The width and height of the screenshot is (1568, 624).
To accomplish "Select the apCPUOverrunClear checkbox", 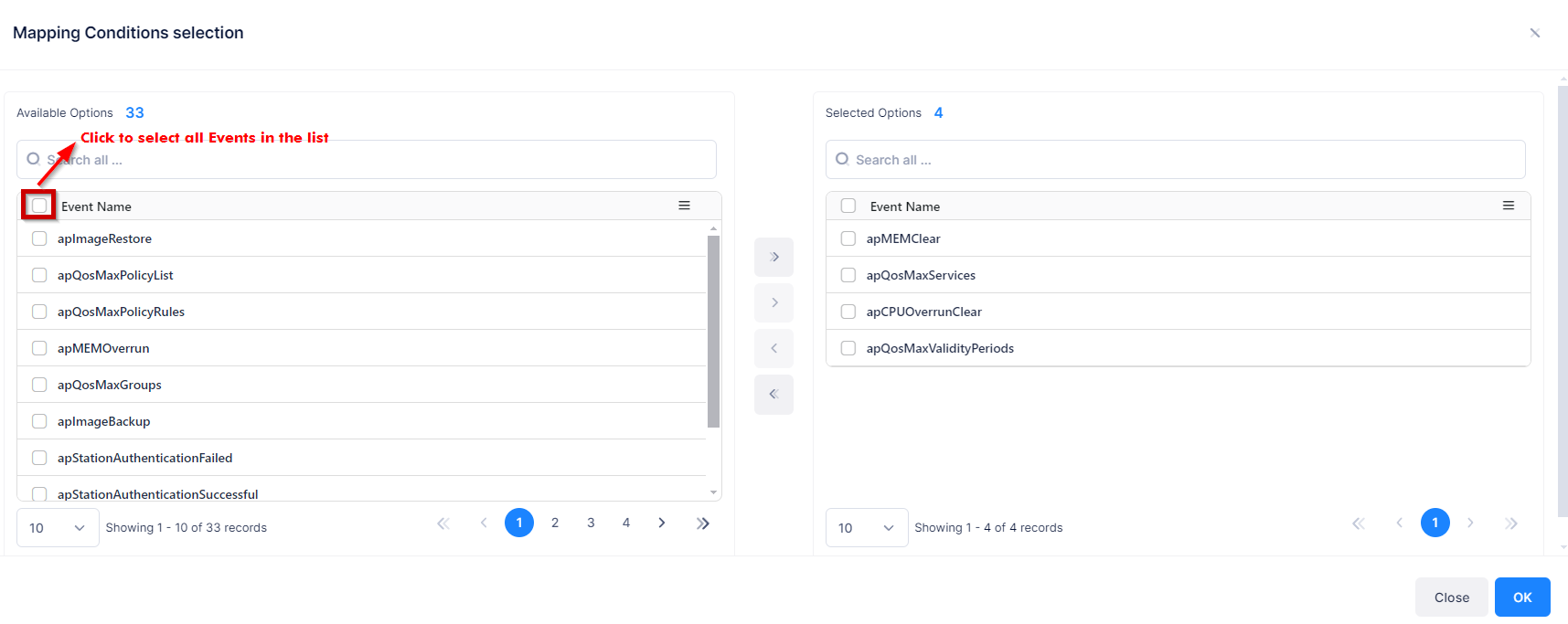I will (x=848, y=312).
